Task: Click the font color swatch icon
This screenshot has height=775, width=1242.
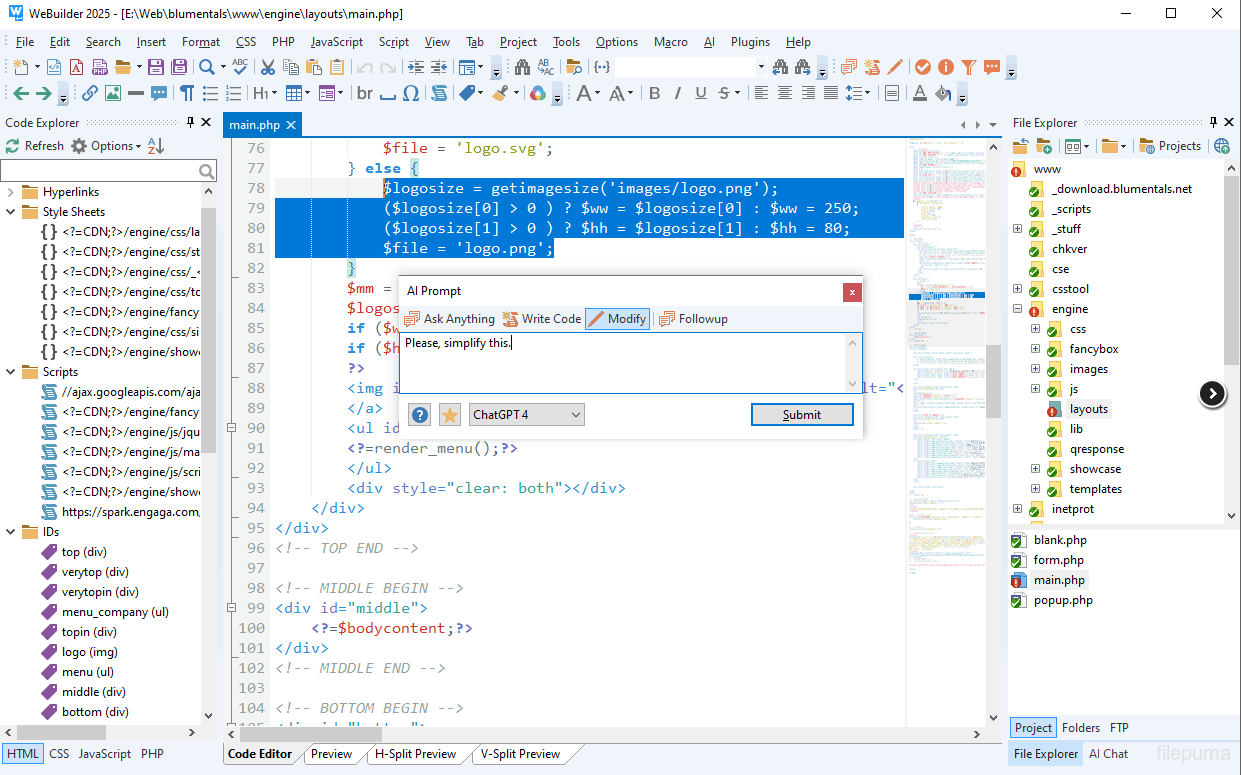Action: [919, 93]
